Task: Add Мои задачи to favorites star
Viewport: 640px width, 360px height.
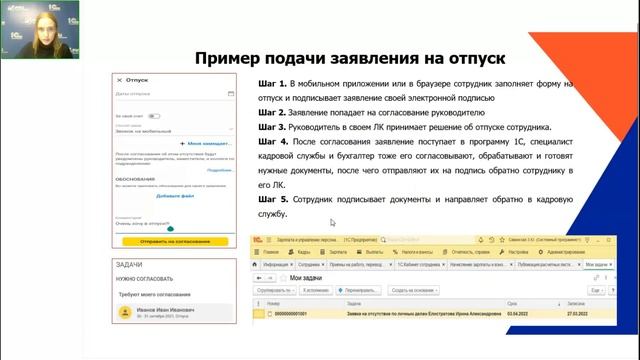Action: pos(283,278)
